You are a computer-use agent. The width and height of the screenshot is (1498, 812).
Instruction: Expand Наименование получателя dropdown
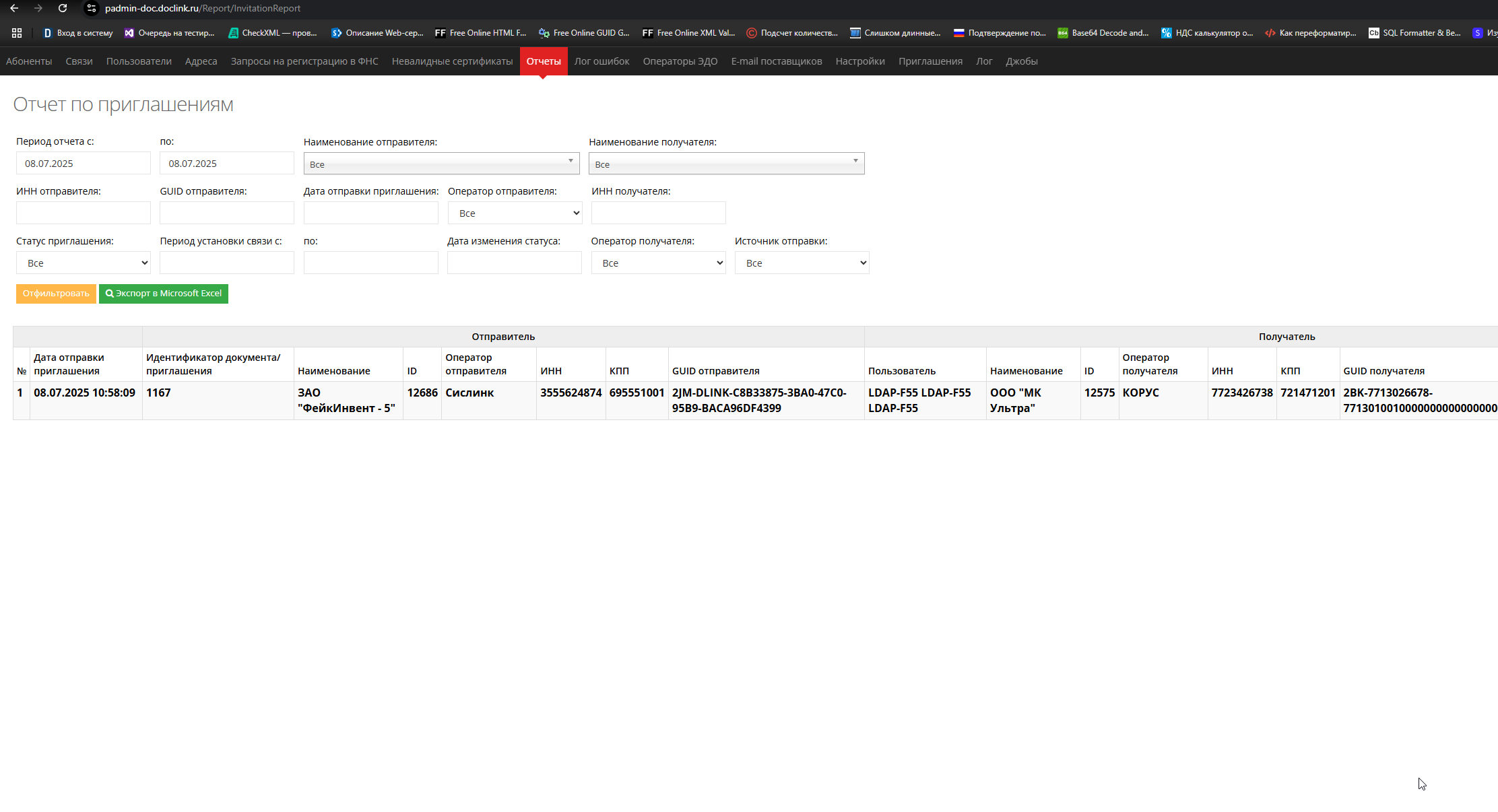(x=726, y=164)
